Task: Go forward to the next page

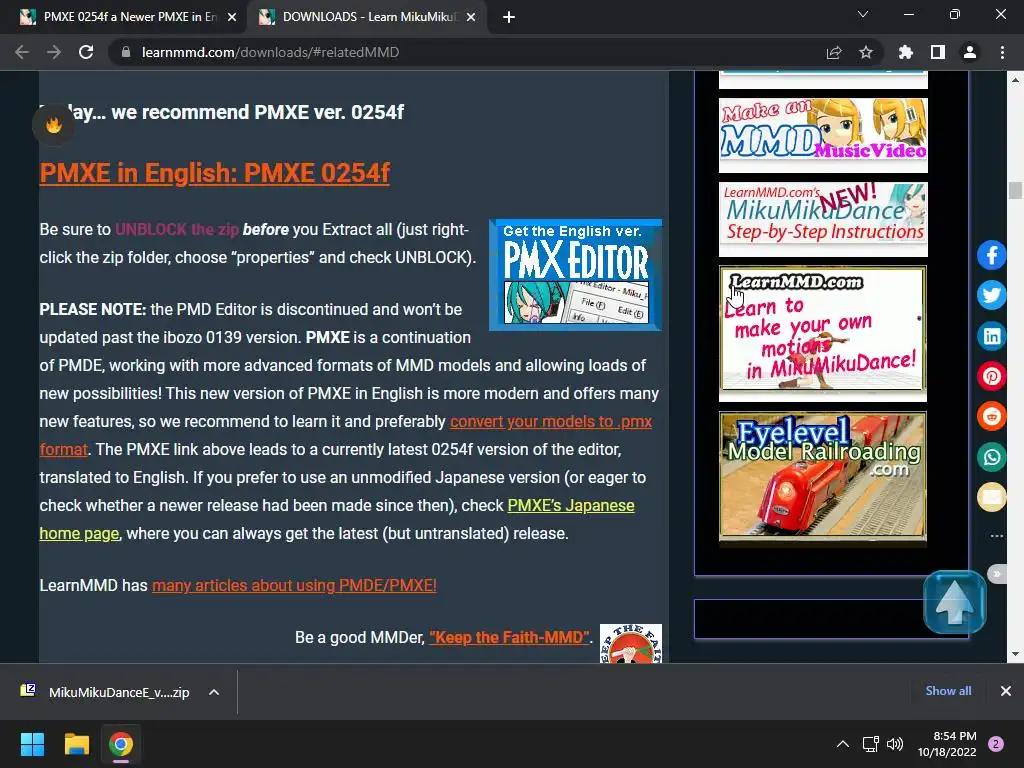Action: (54, 52)
